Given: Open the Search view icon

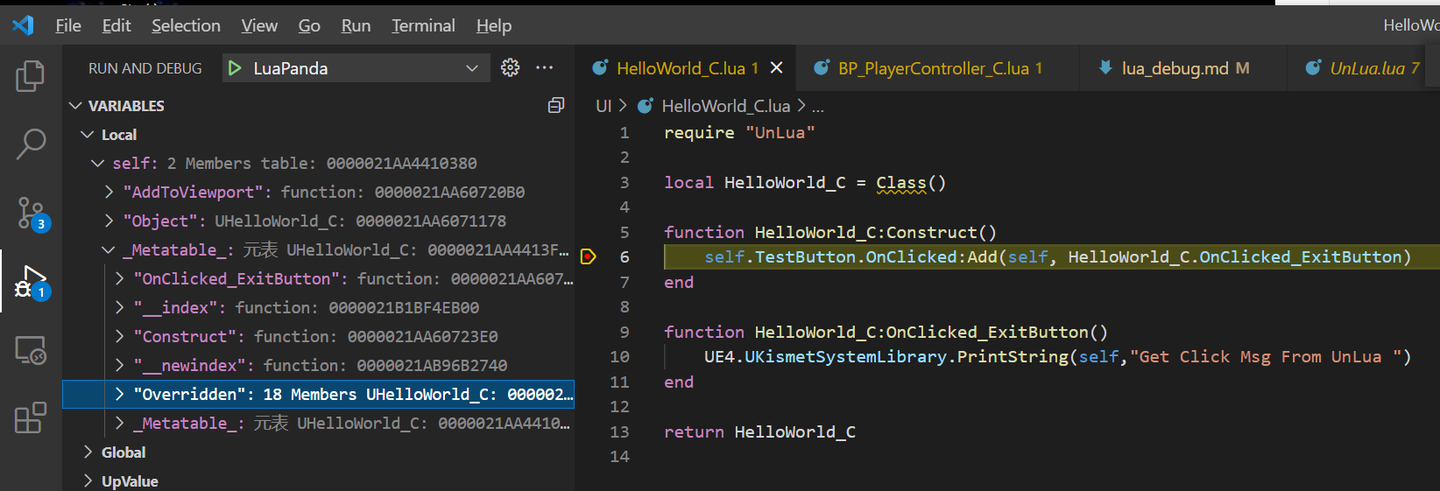Looking at the screenshot, I should pyautogui.click(x=31, y=144).
